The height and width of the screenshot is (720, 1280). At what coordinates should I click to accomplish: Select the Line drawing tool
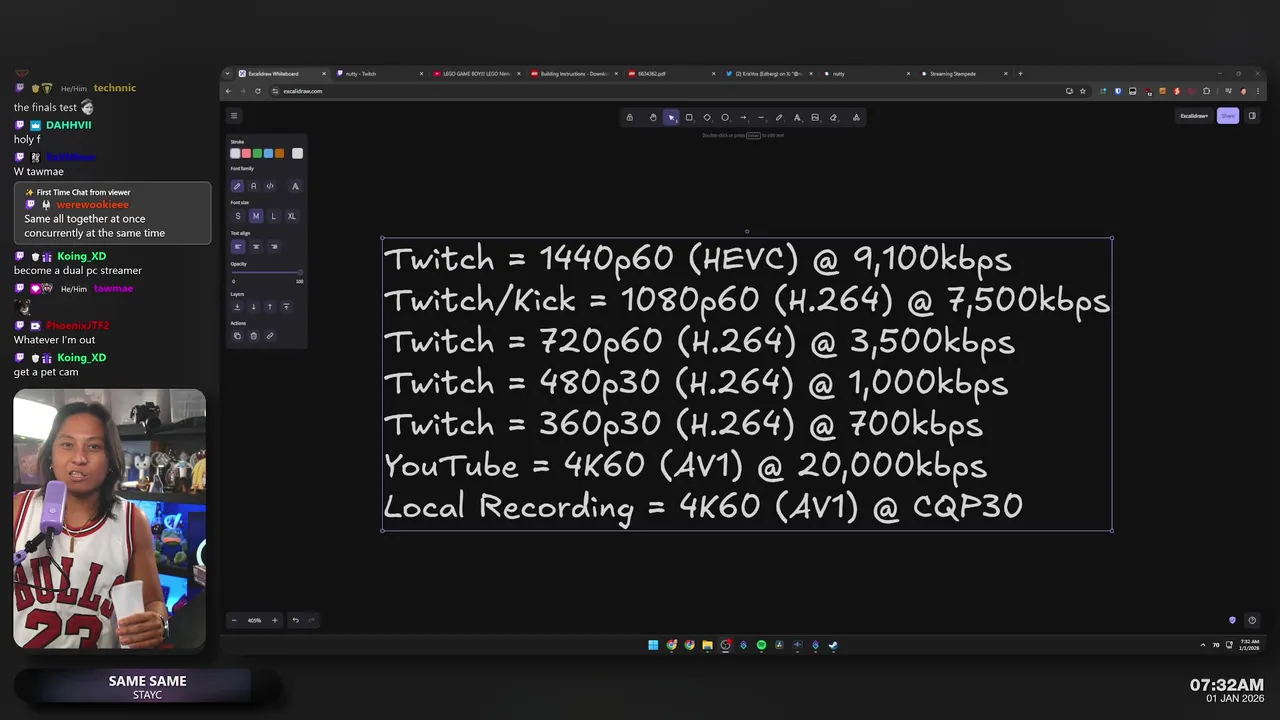coord(761,117)
